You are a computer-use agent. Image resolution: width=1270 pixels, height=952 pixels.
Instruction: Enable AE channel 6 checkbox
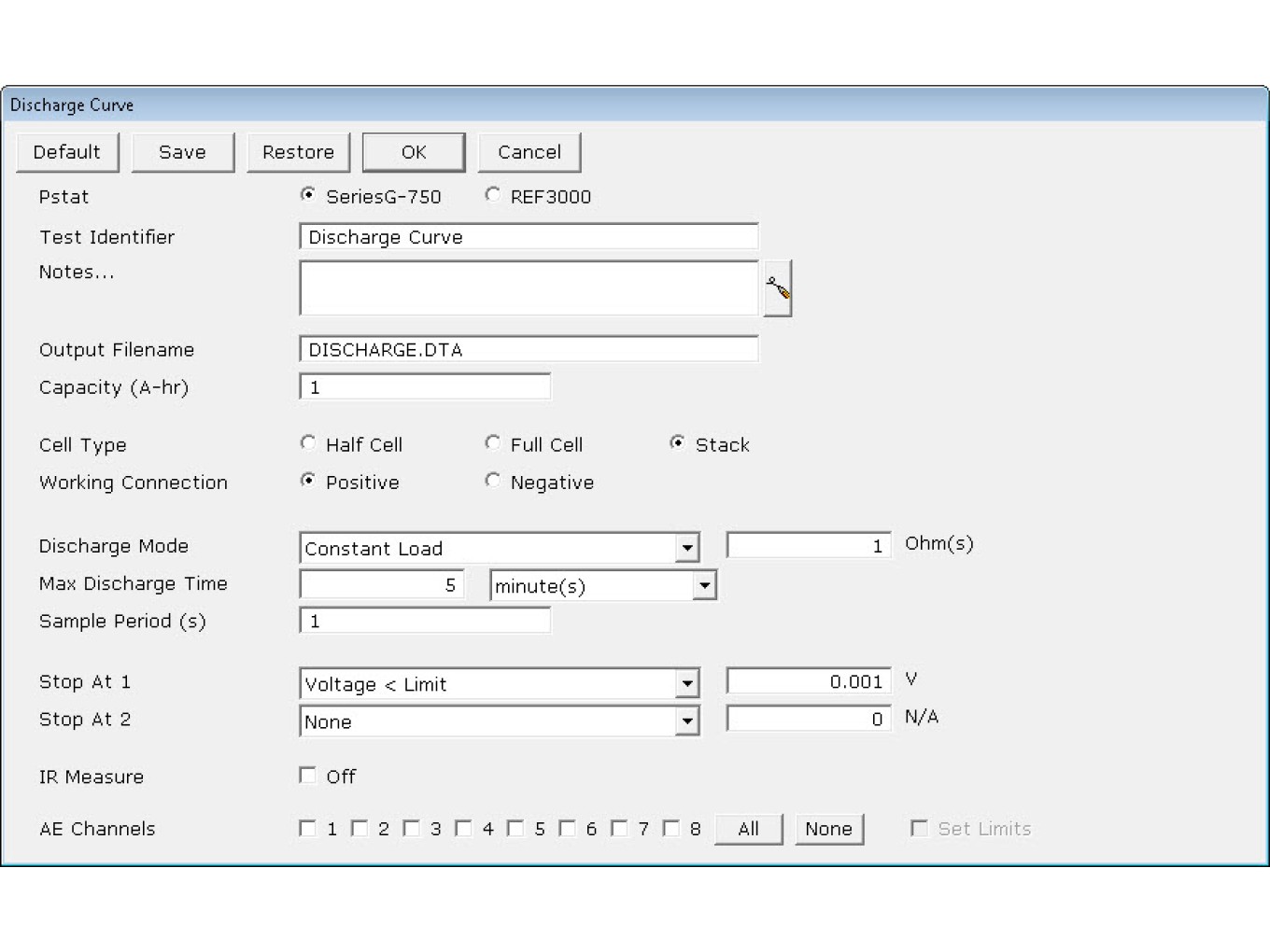[567, 828]
